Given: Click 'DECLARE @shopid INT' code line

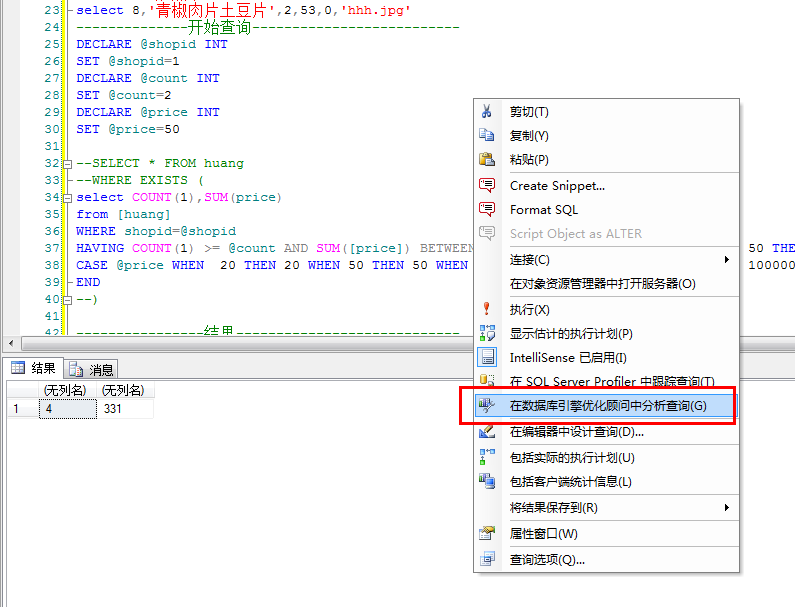Looking at the screenshot, I should coord(152,44).
